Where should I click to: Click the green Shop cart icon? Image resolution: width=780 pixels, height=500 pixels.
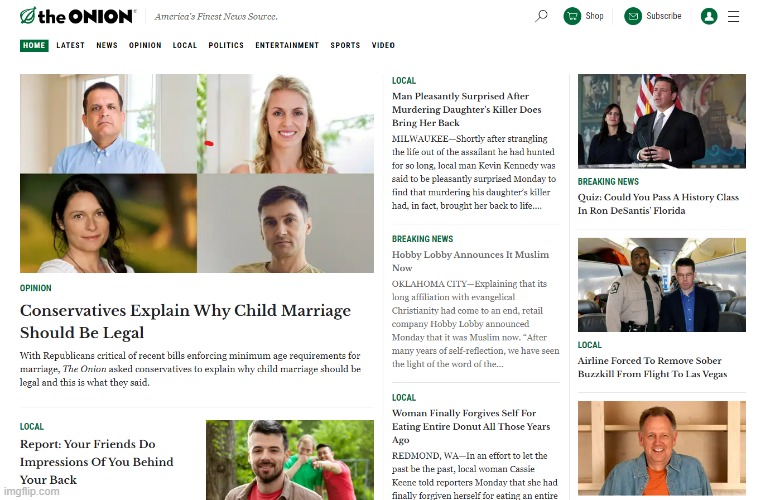[572, 16]
